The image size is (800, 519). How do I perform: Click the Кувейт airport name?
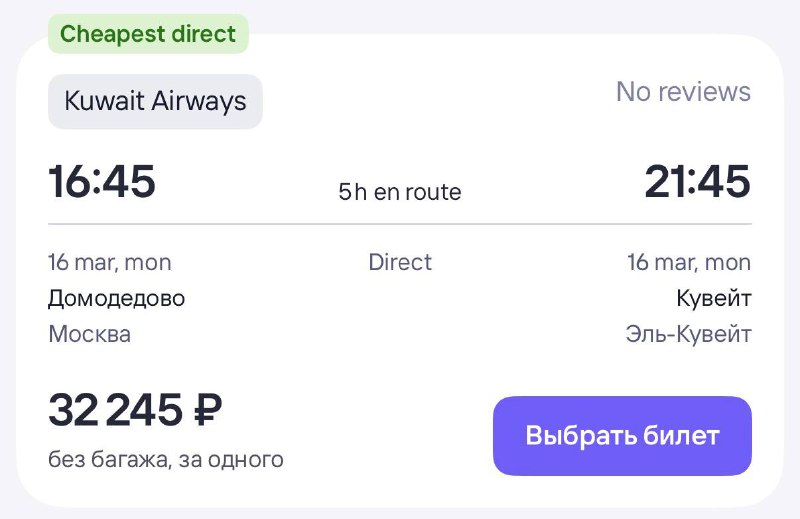coord(713,298)
